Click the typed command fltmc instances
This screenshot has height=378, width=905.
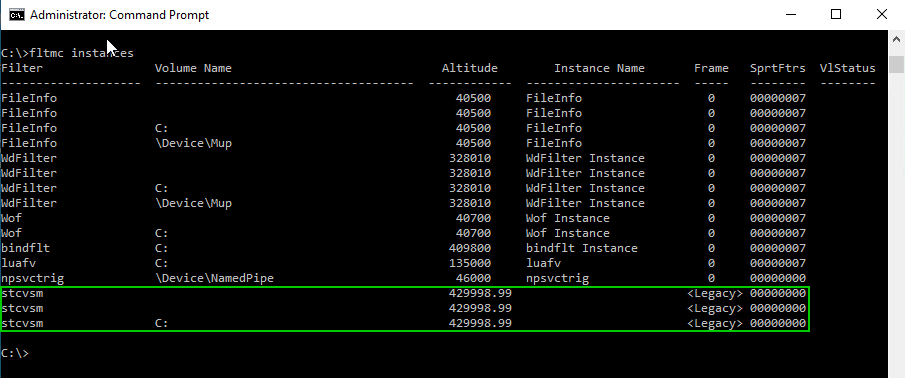(x=81, y=53)
